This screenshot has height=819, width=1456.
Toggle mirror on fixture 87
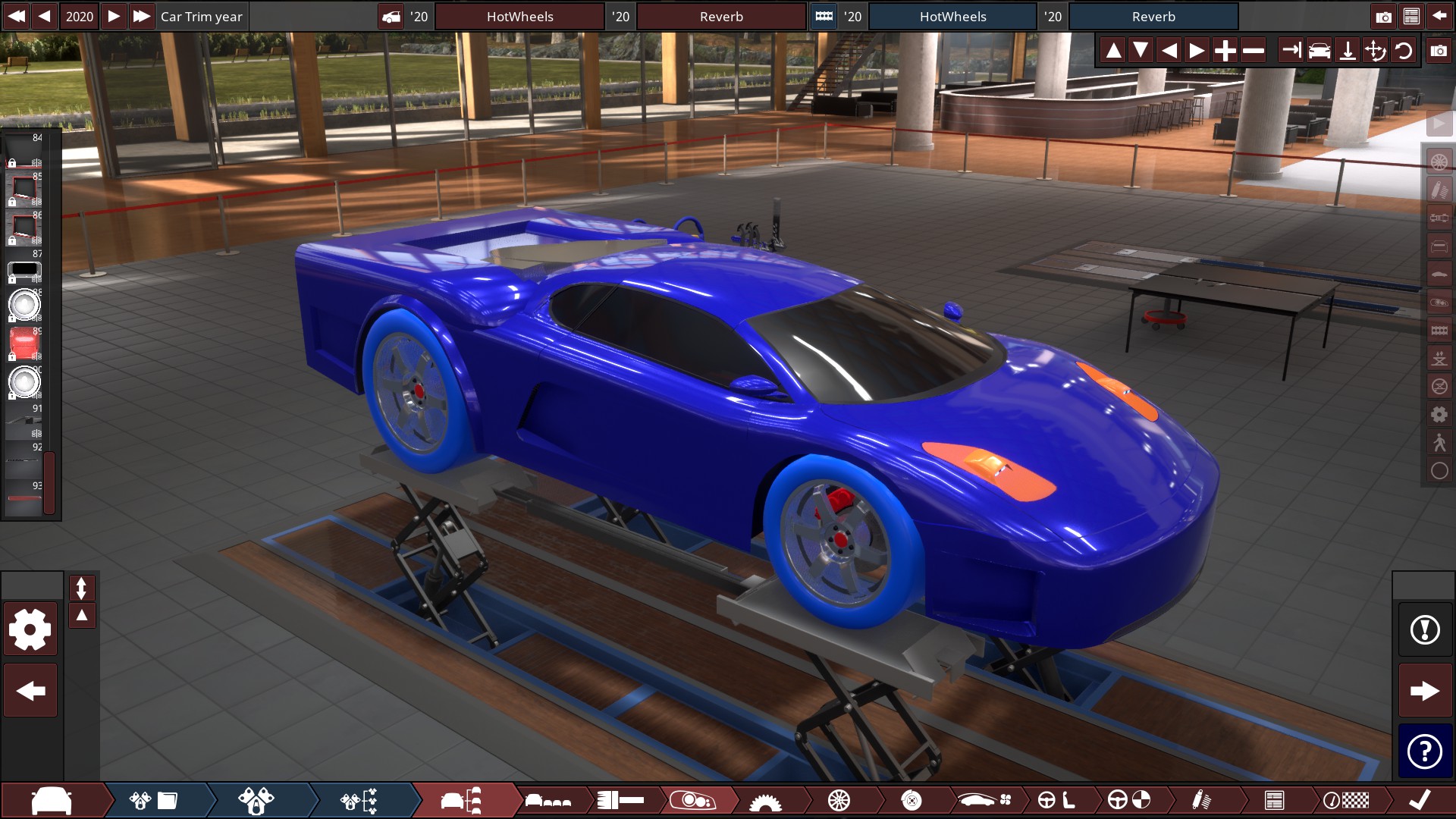coord(36,279)
